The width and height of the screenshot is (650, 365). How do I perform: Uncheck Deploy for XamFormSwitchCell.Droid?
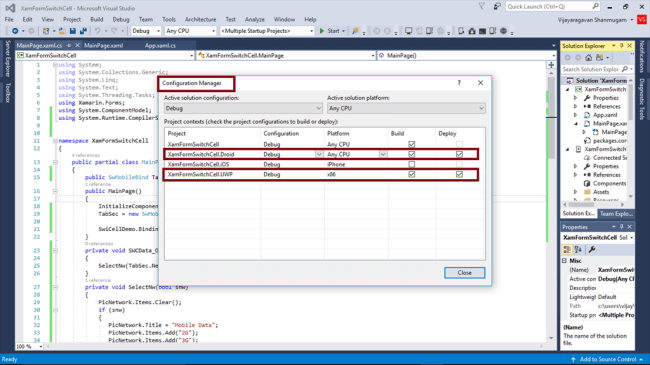tap(459, 154)
